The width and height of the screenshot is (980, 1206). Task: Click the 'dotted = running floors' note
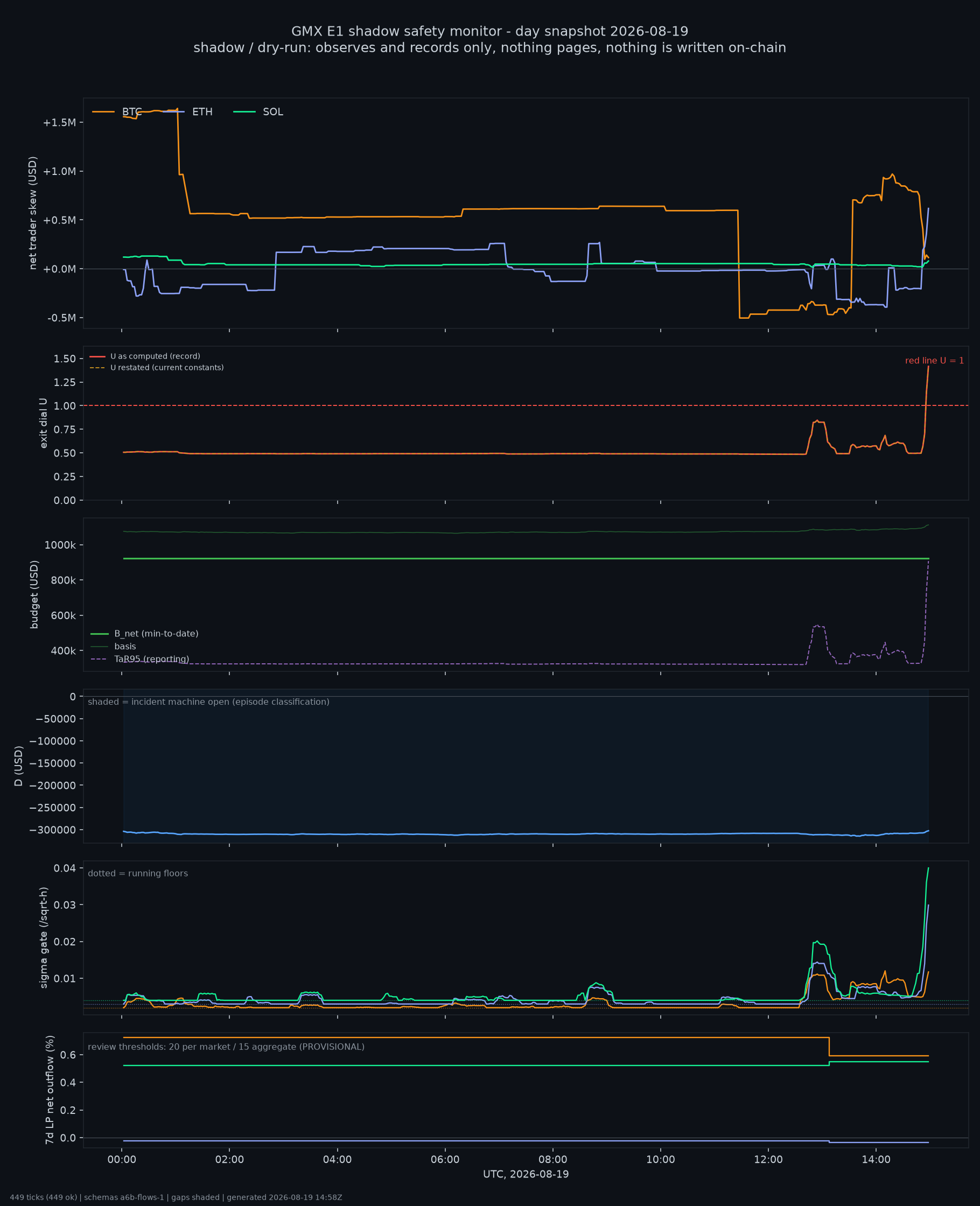pos(138,874)
